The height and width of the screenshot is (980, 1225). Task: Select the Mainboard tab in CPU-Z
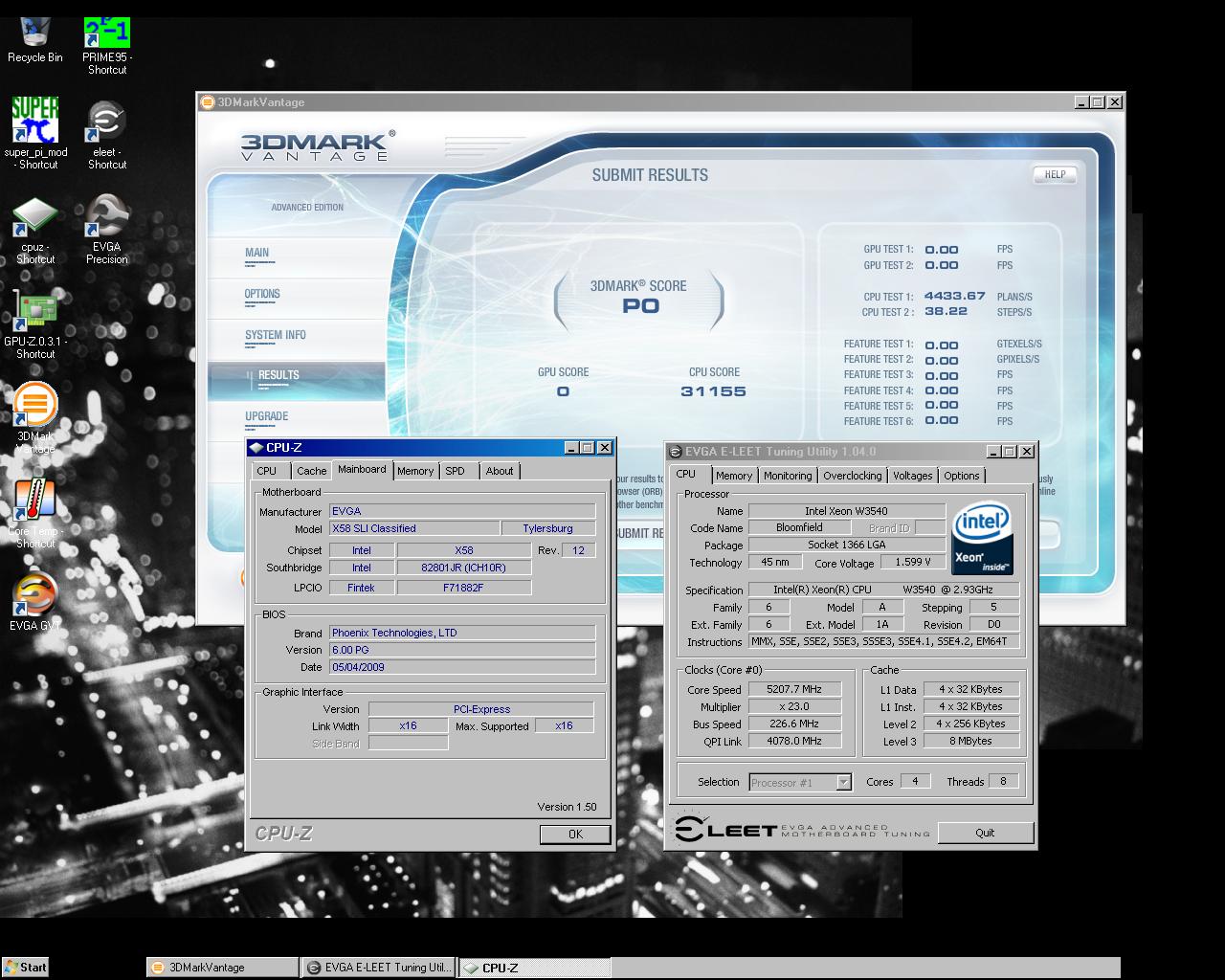362,469
